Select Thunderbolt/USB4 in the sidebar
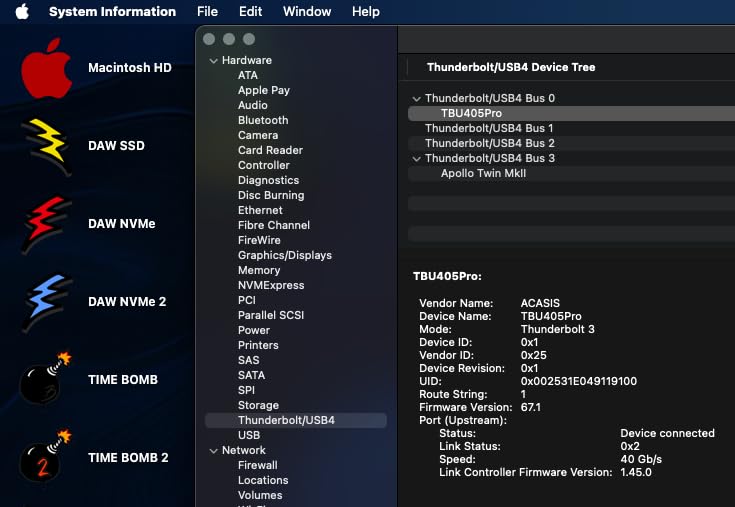This screenshot has width=735, height=507. coord(296,420)
